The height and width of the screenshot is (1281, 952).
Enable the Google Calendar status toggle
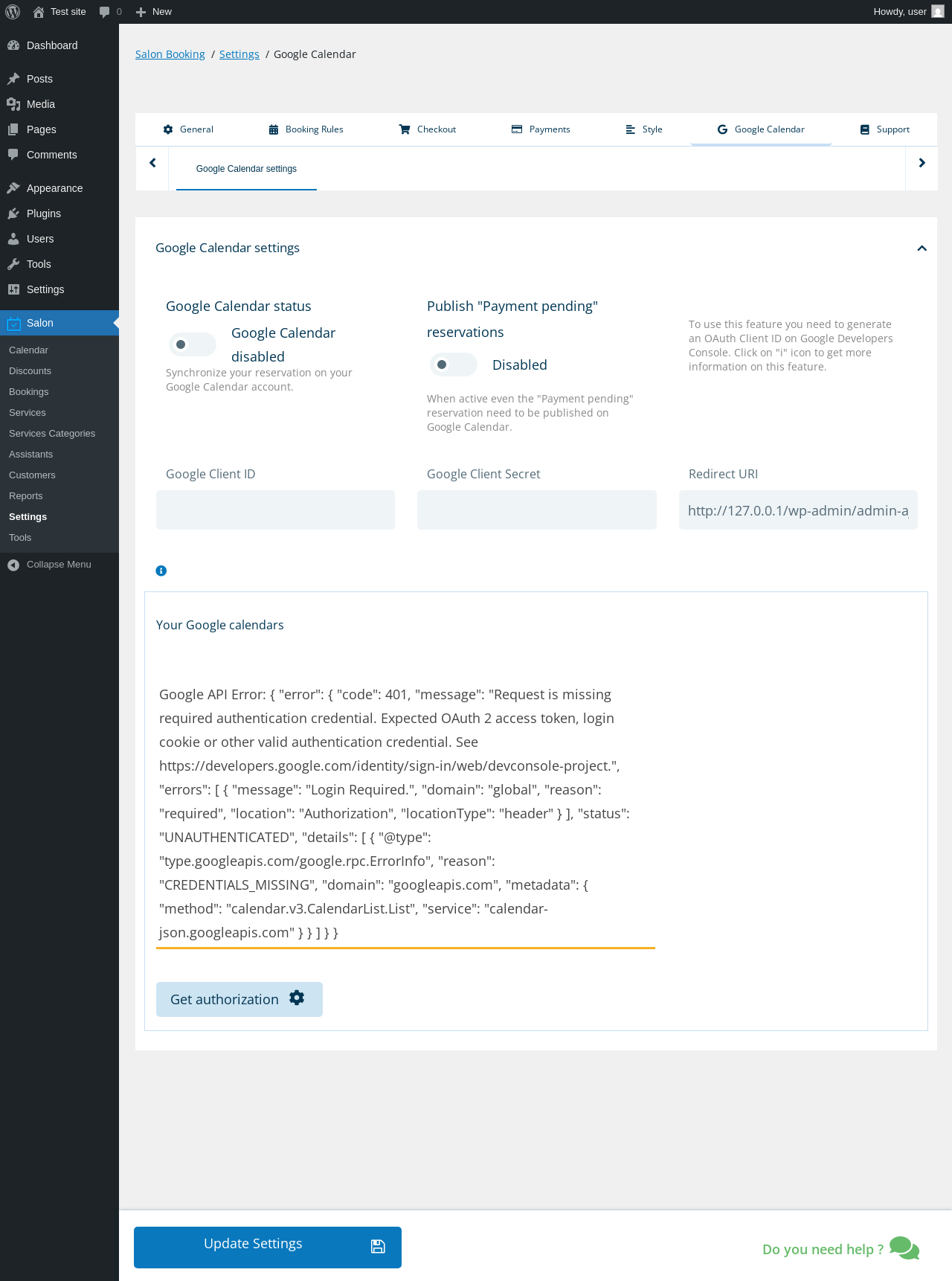(x=192, y=344)
